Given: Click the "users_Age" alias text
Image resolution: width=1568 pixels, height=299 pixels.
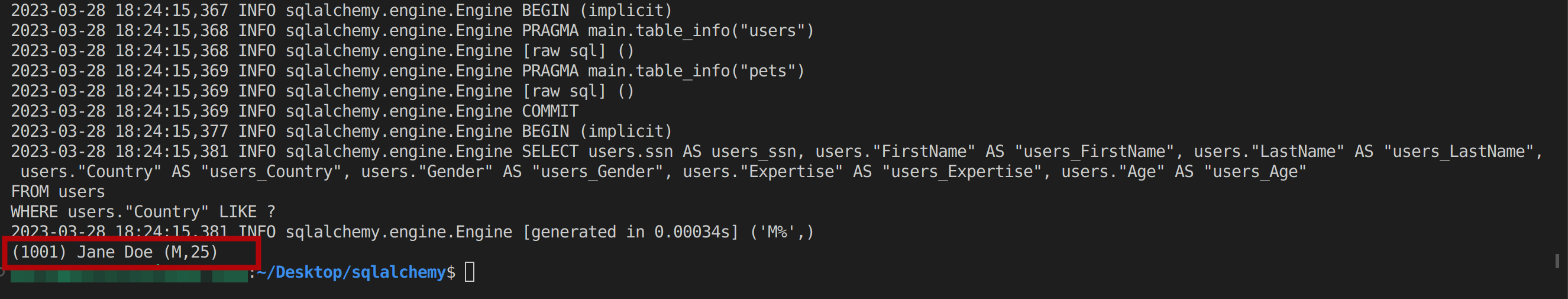Looking at the screenshot, I should pos(1255,171).
